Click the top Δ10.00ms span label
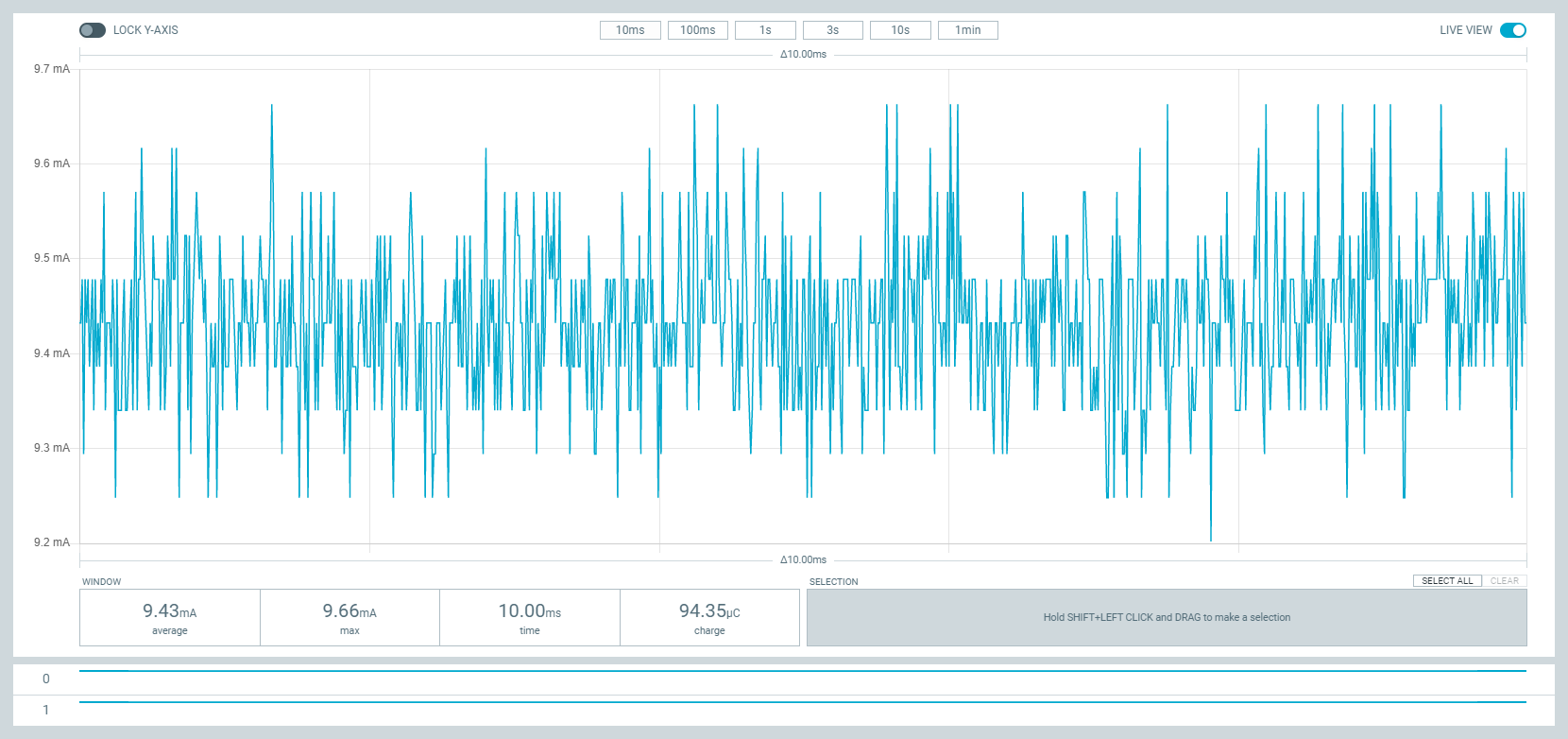 click(x=803, y=54)
